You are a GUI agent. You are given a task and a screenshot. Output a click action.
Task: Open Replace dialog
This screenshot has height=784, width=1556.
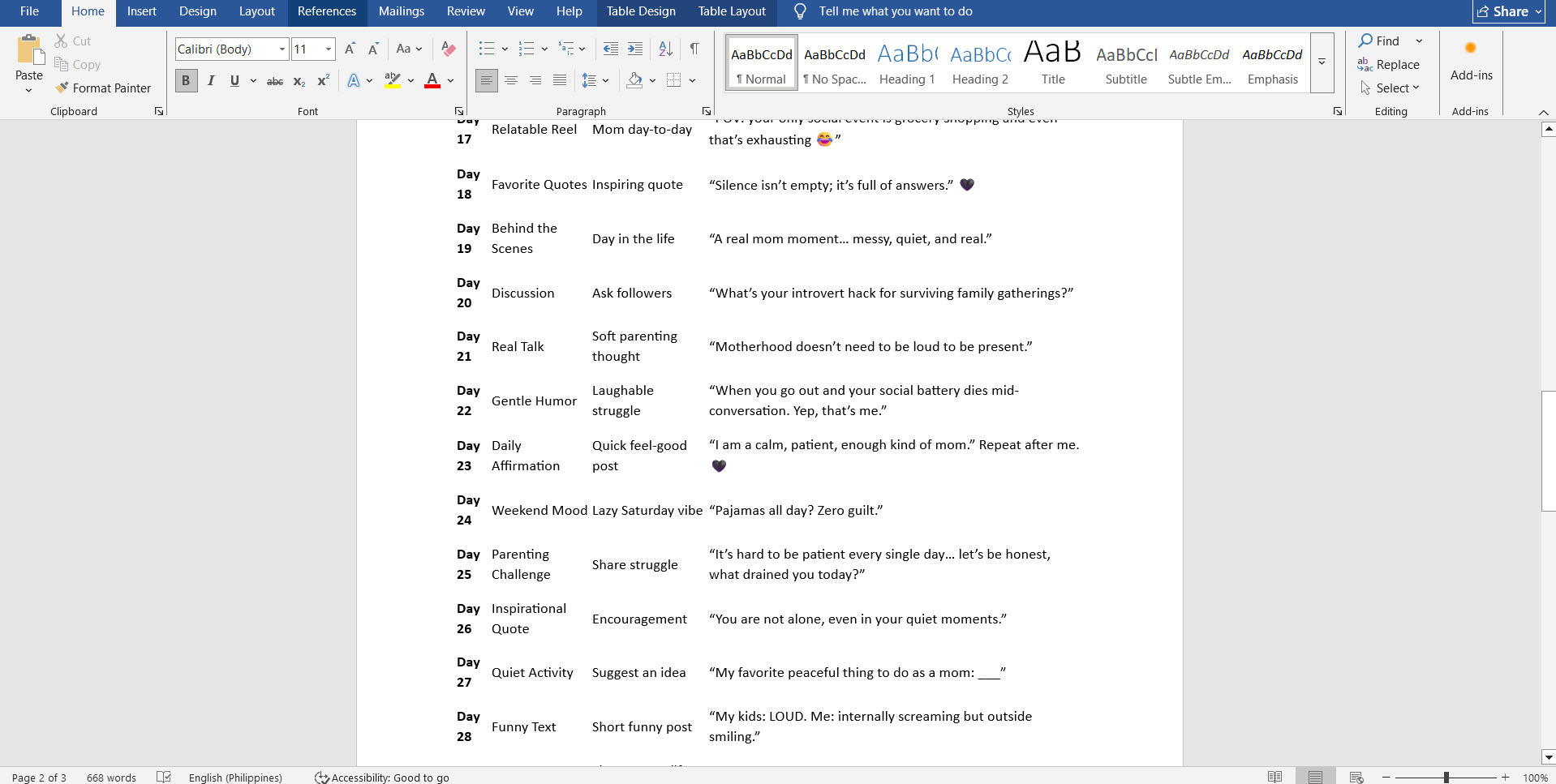pyautogui.click(x=1389, y=64)
